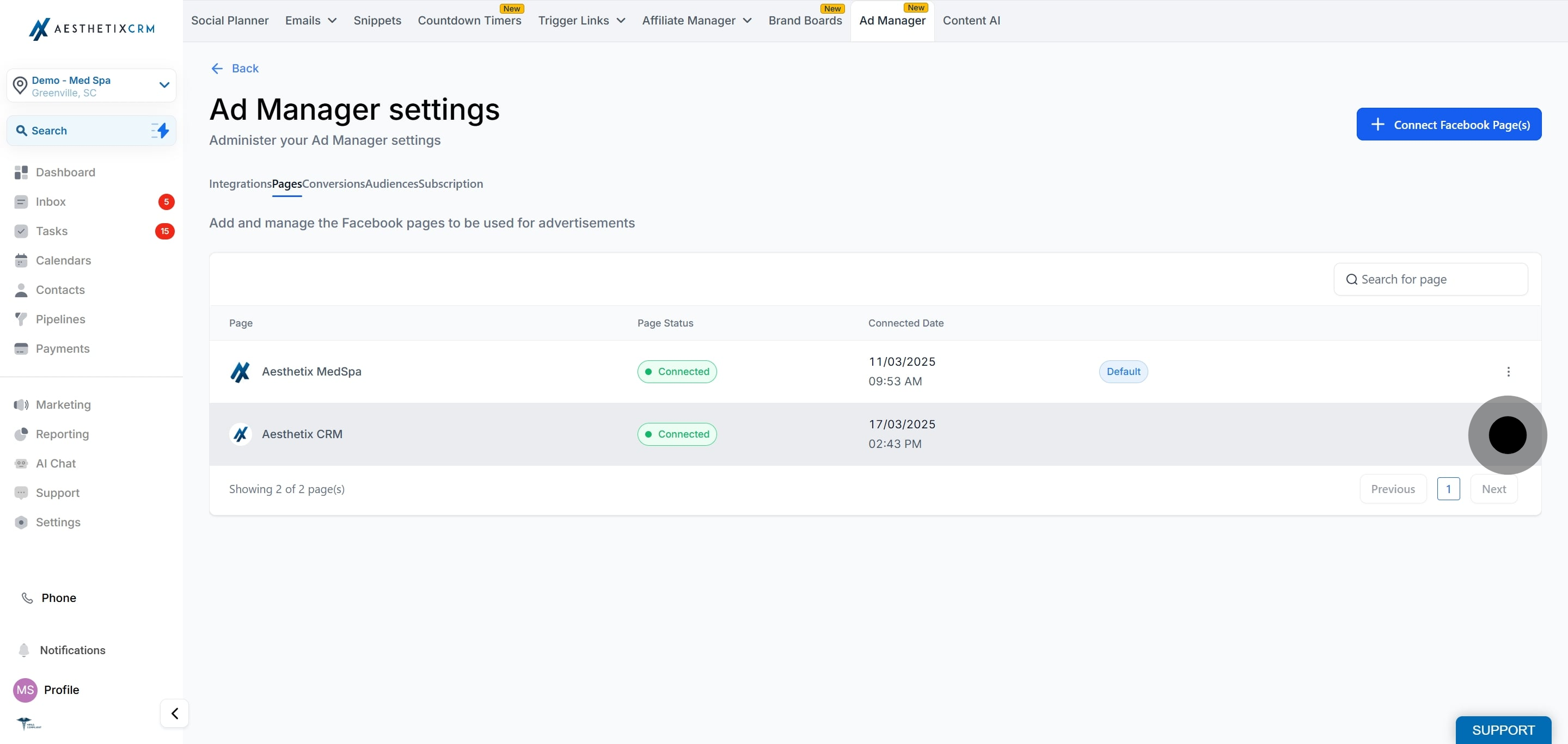Click the Marketing megaphone icon

pos(21,404)
